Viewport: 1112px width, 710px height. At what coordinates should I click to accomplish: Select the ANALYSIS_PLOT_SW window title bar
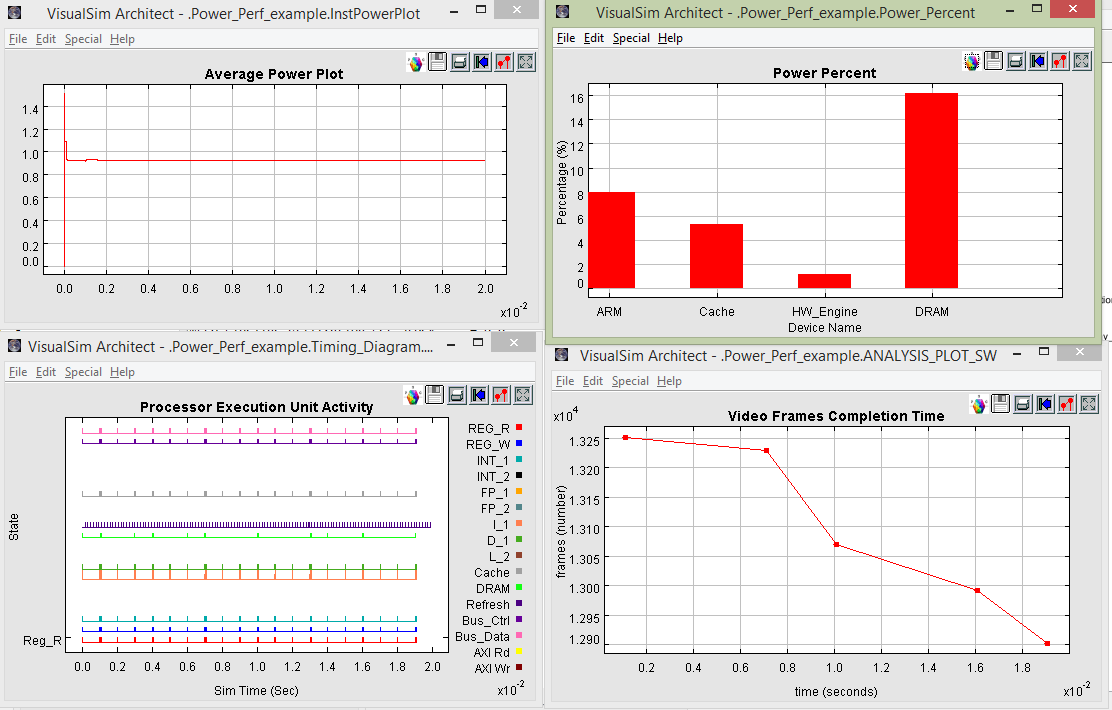(x=780, y=355)
